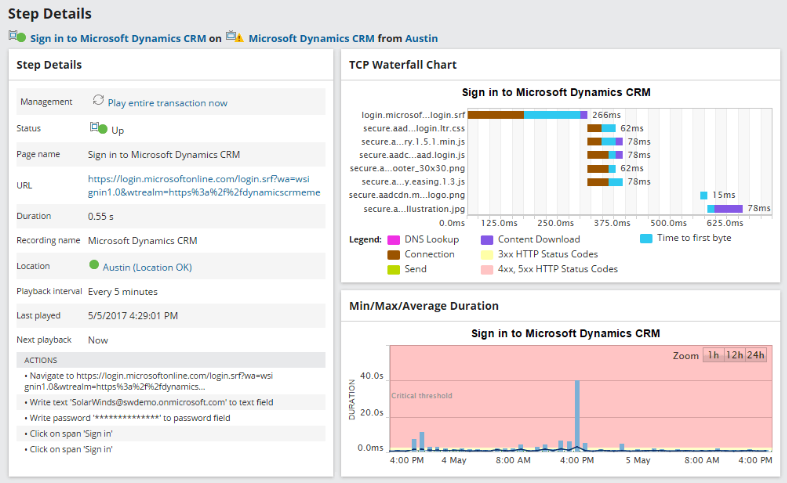The width and height of the screenshot is (787, 483).
Task: Set chart zoom to 24h
Action: pos(756,355)
